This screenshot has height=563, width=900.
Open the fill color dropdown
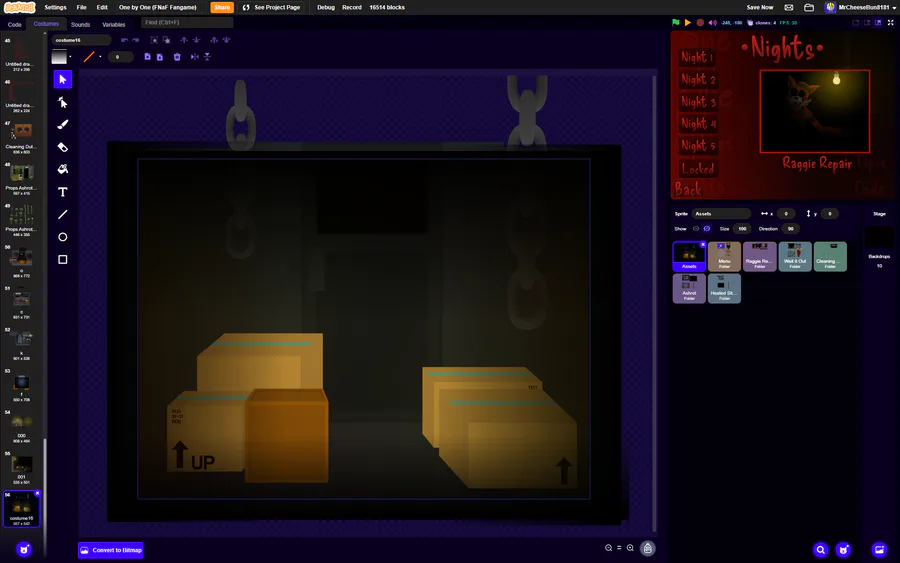click(x=70, y=57)
